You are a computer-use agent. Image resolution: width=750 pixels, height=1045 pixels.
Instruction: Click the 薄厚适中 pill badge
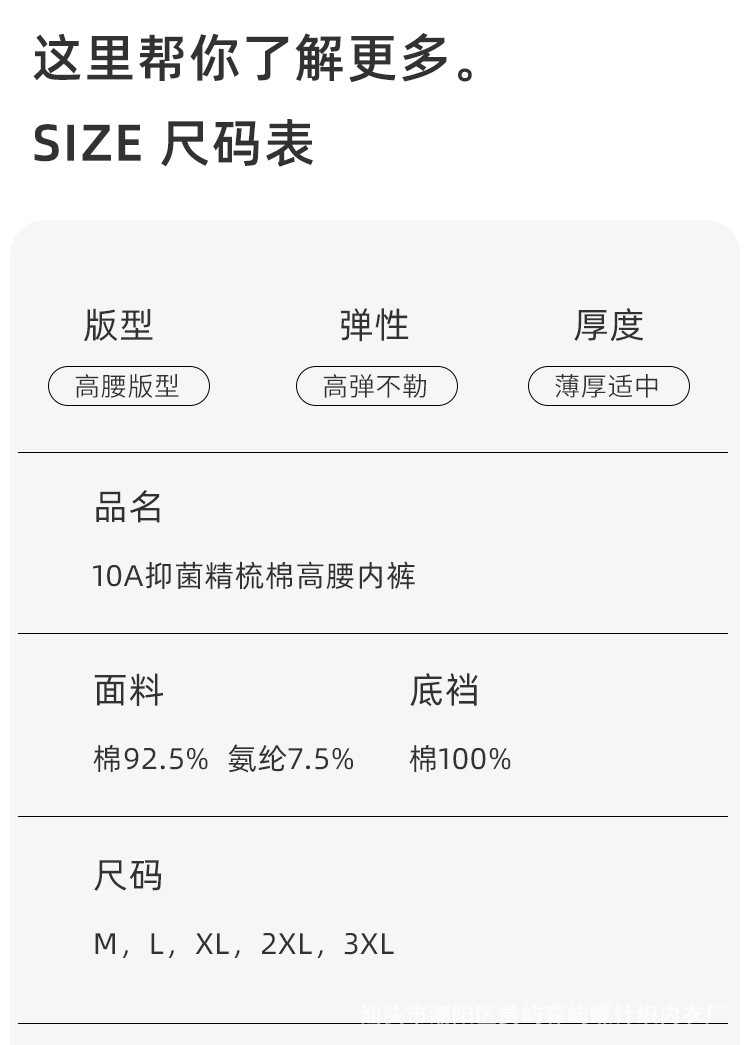tap(608, 386)
